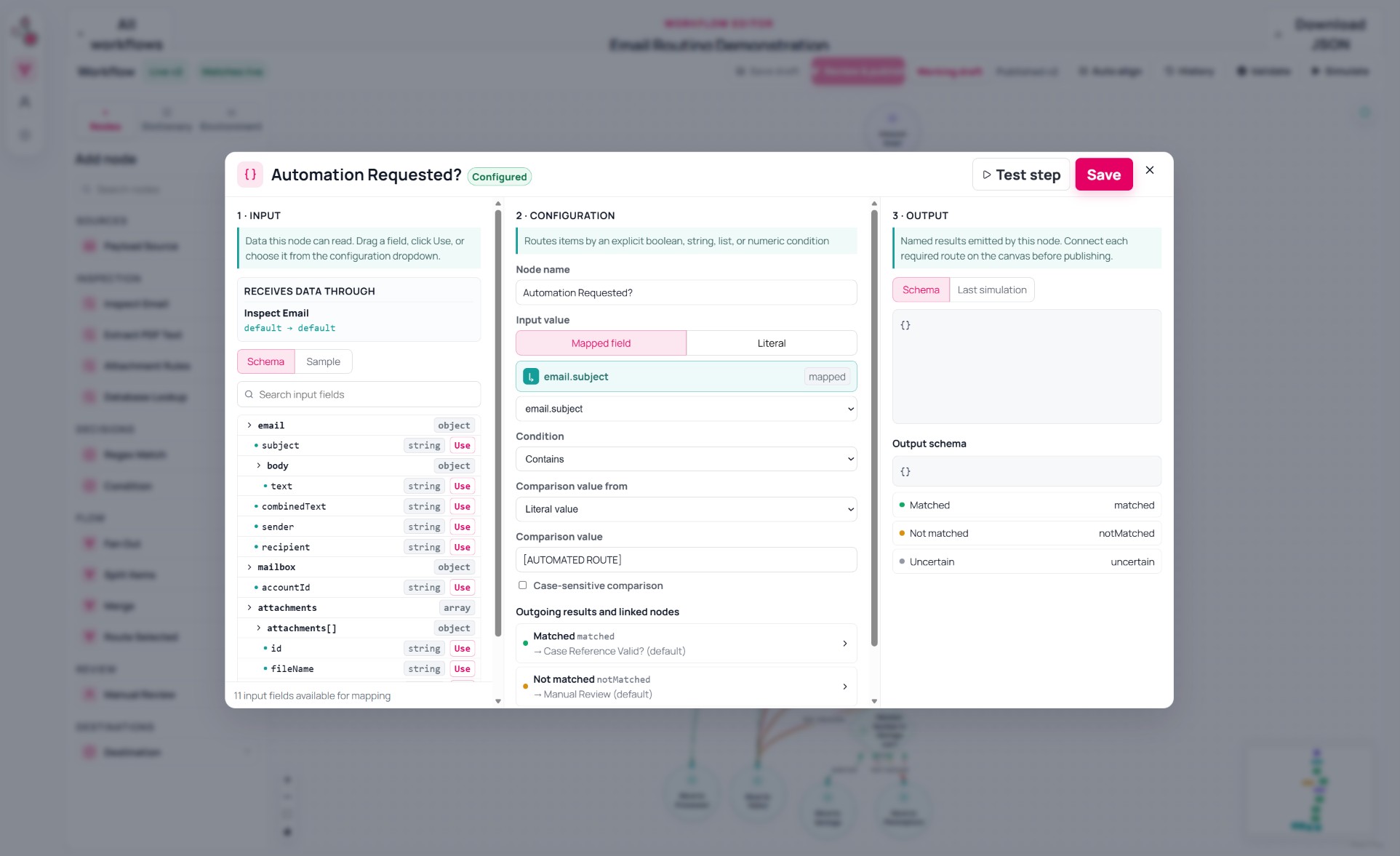Click the mapped badge on email.subject
The height and width of the screenshot is (856, 1400).
(x=827, y=377)
